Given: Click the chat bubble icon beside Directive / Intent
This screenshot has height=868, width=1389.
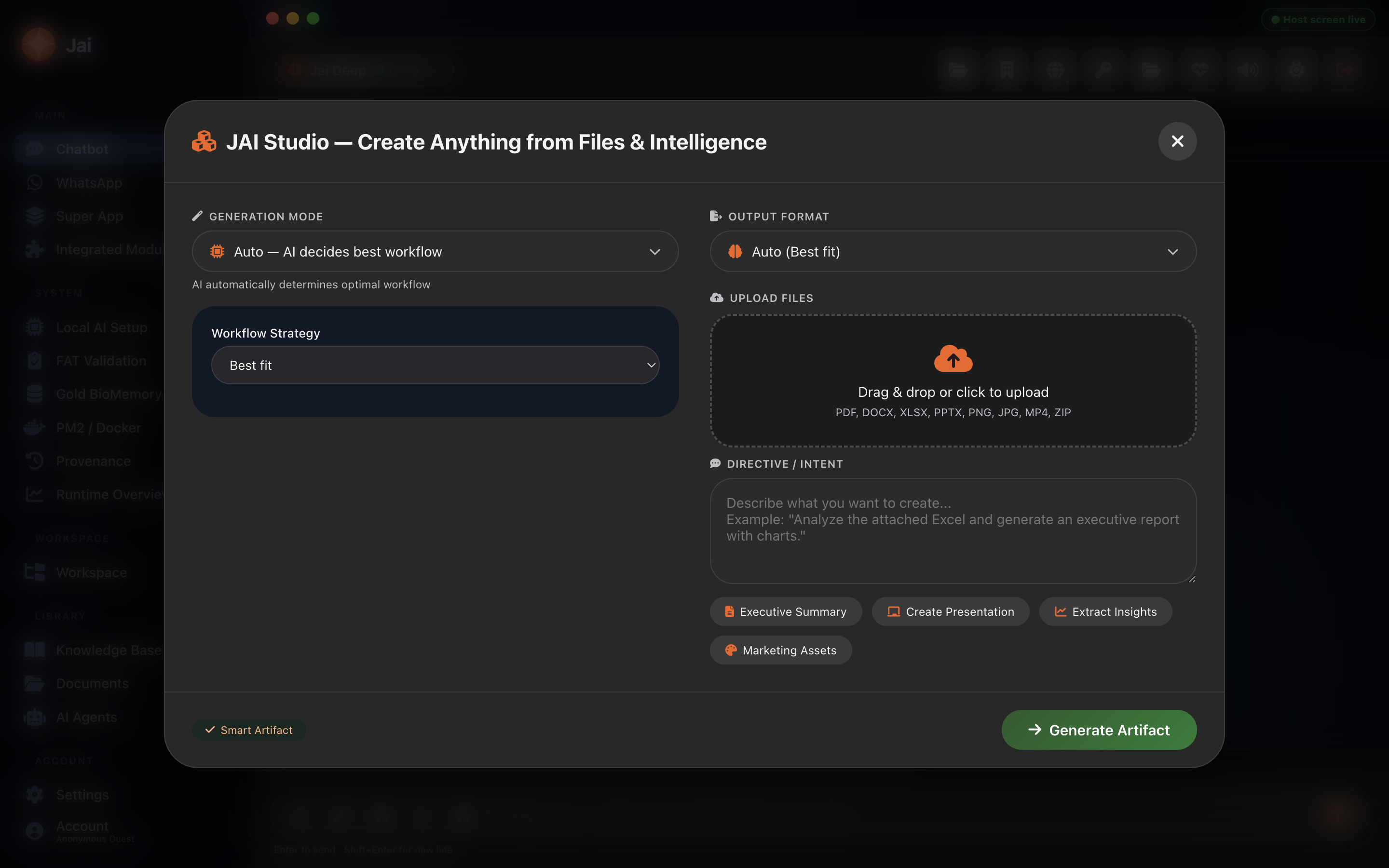Looking at the screenshot, I should 715,463.
